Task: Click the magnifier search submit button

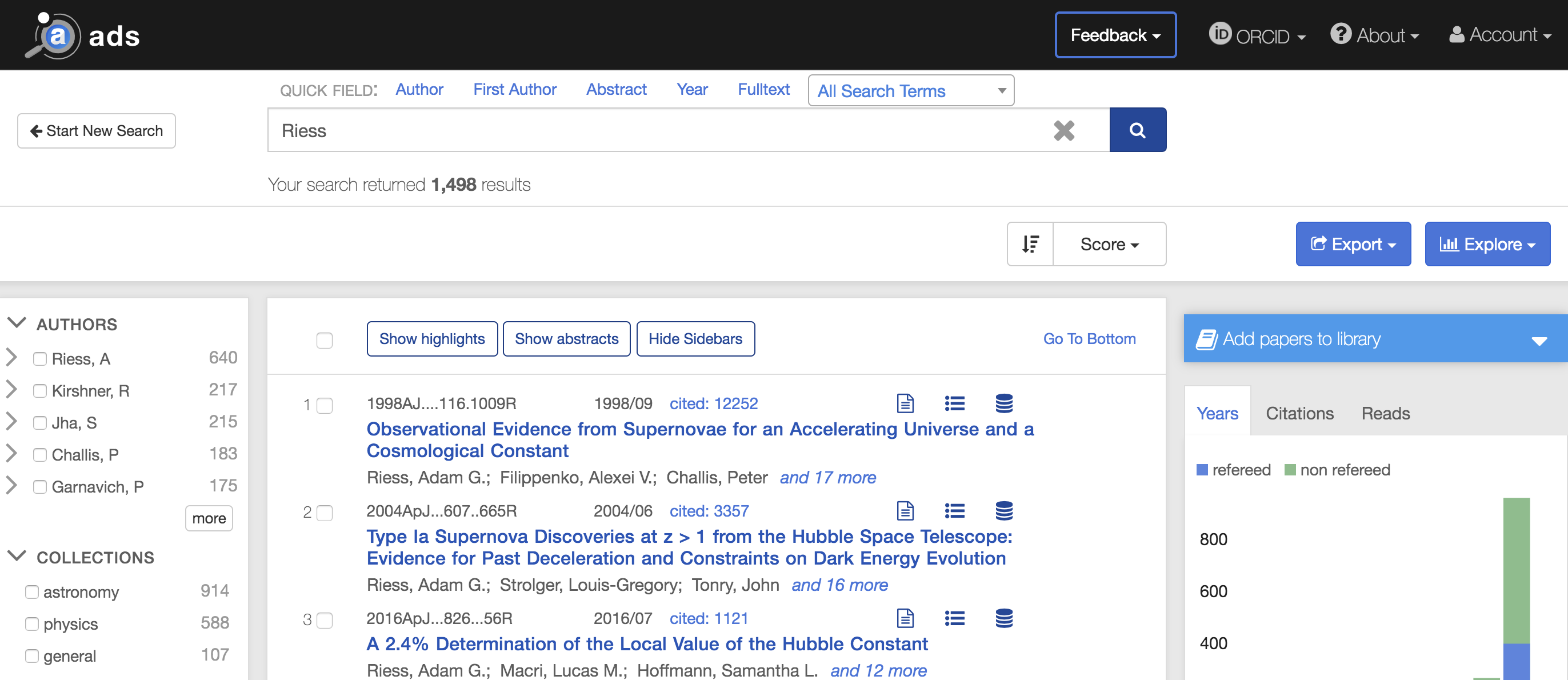Action: click(1137, 130)
